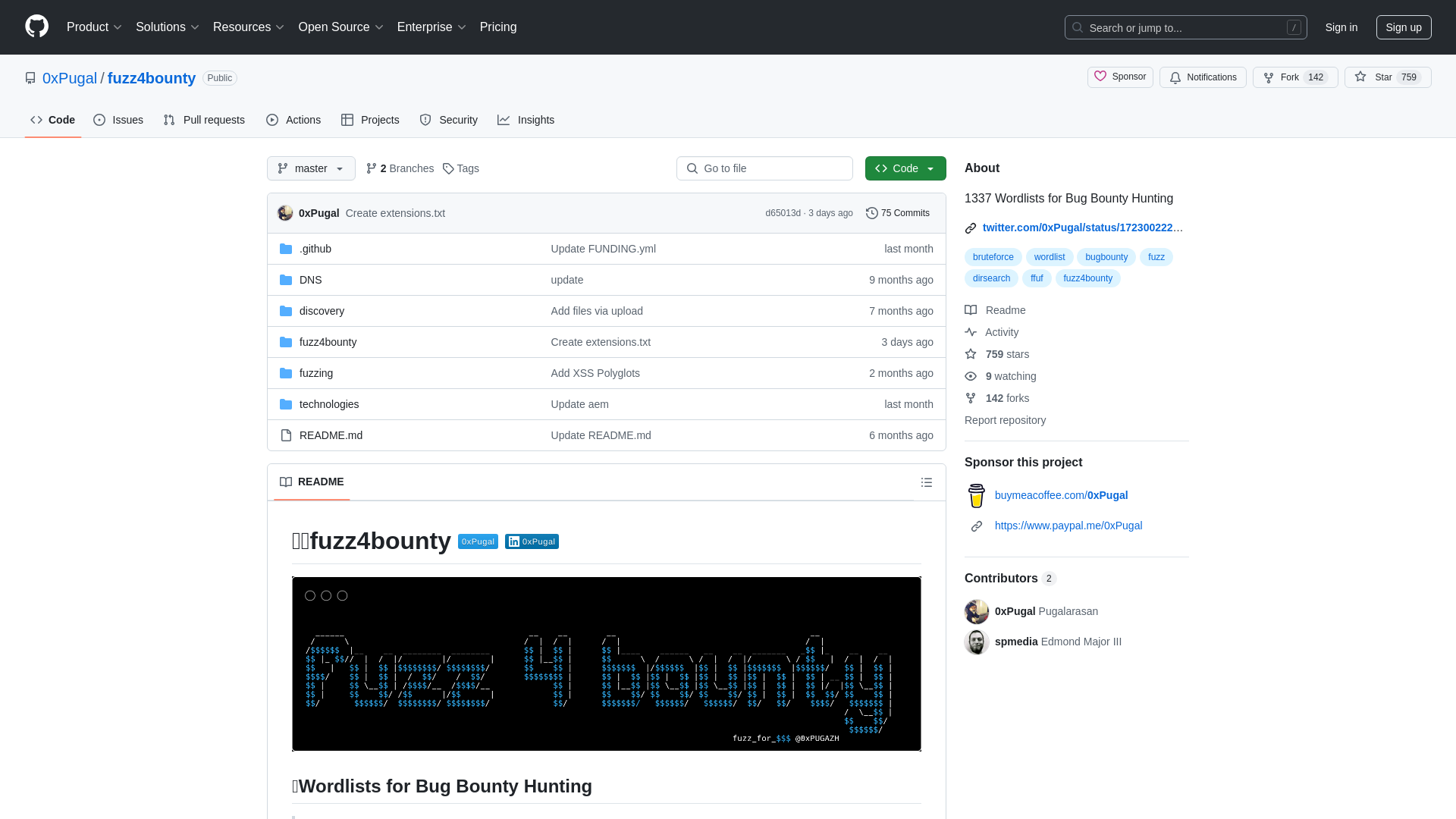1456x819 pixels.
Task: Click the 0xPugal contributor avatar
Action: coord(976,611)
